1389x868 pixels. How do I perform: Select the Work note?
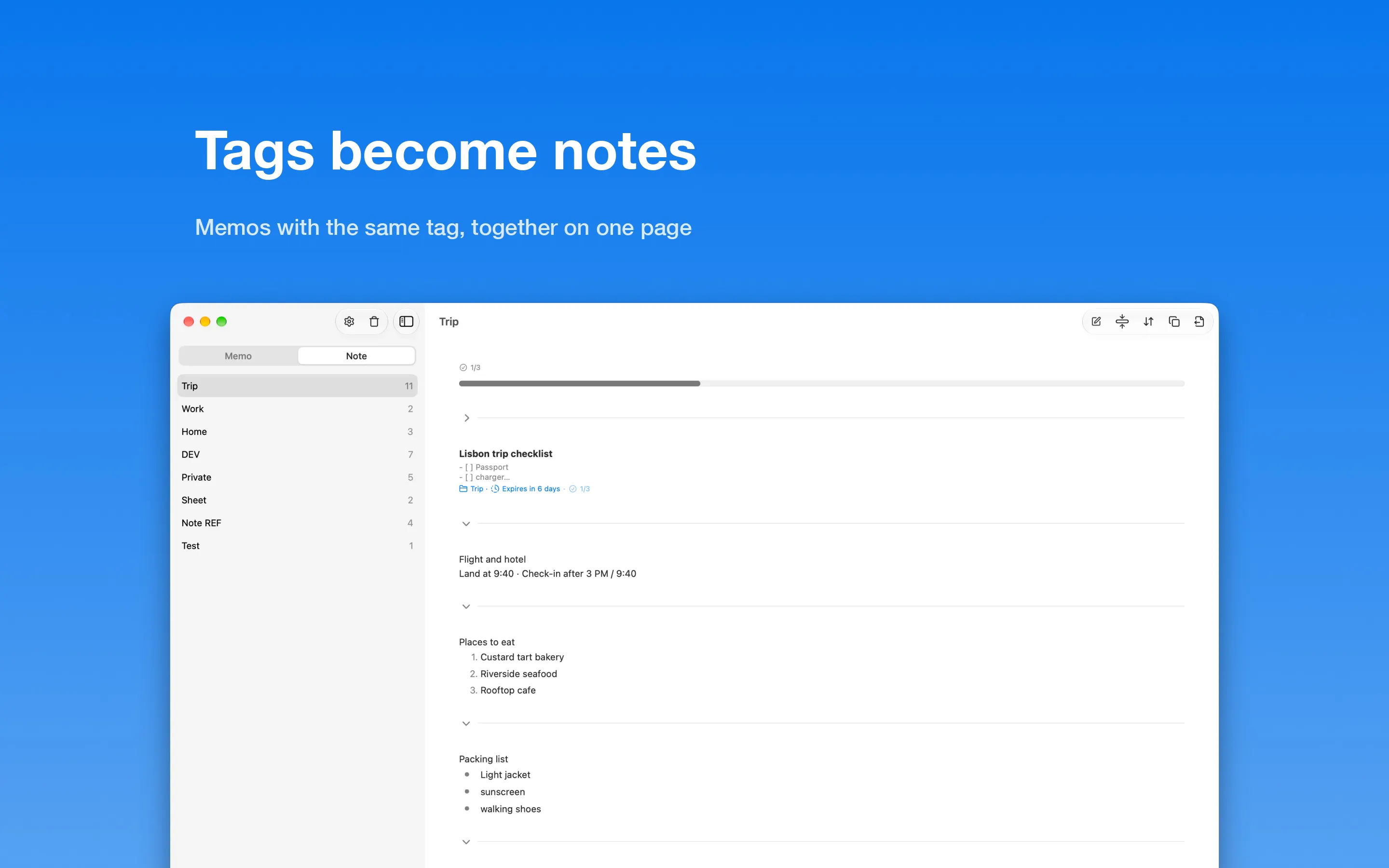click(x=297, y=409)
